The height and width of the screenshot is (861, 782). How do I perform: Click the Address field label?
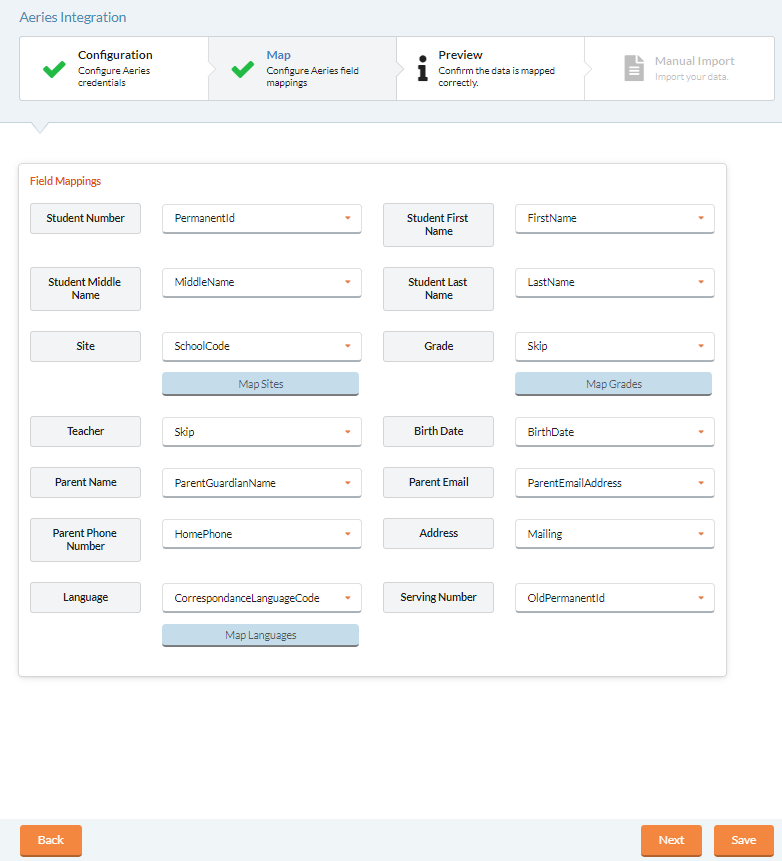click(x=438, y=534)
